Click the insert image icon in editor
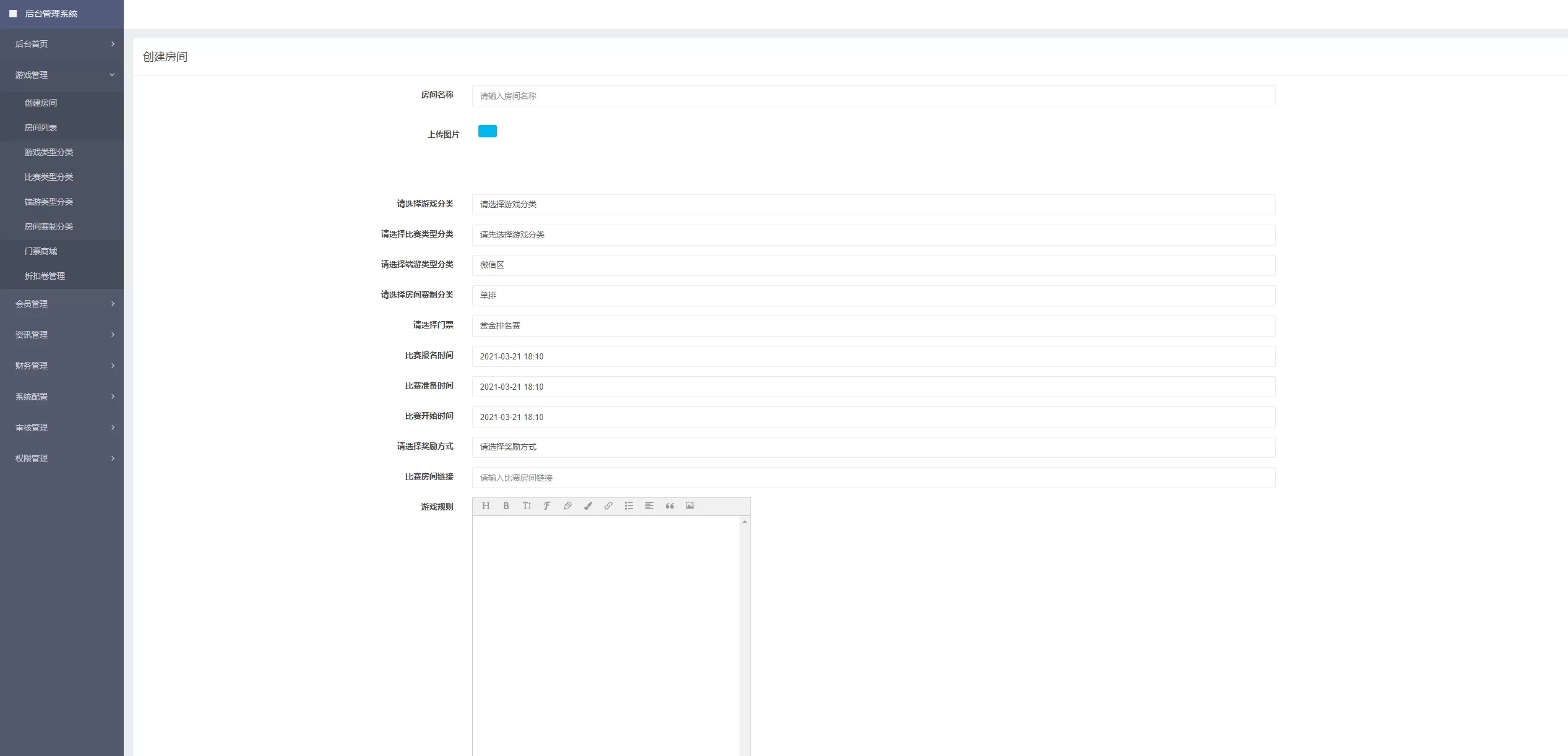Image resolution: width=1568 pixels, height=756 pixels. [690, 506]
